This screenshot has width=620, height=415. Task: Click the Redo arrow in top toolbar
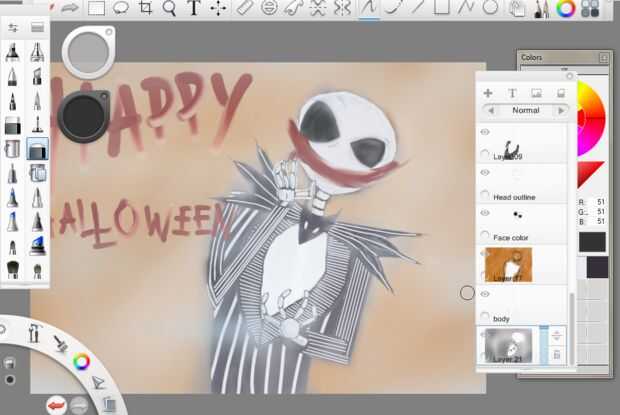pyautogui.click(x=70, y=7)
